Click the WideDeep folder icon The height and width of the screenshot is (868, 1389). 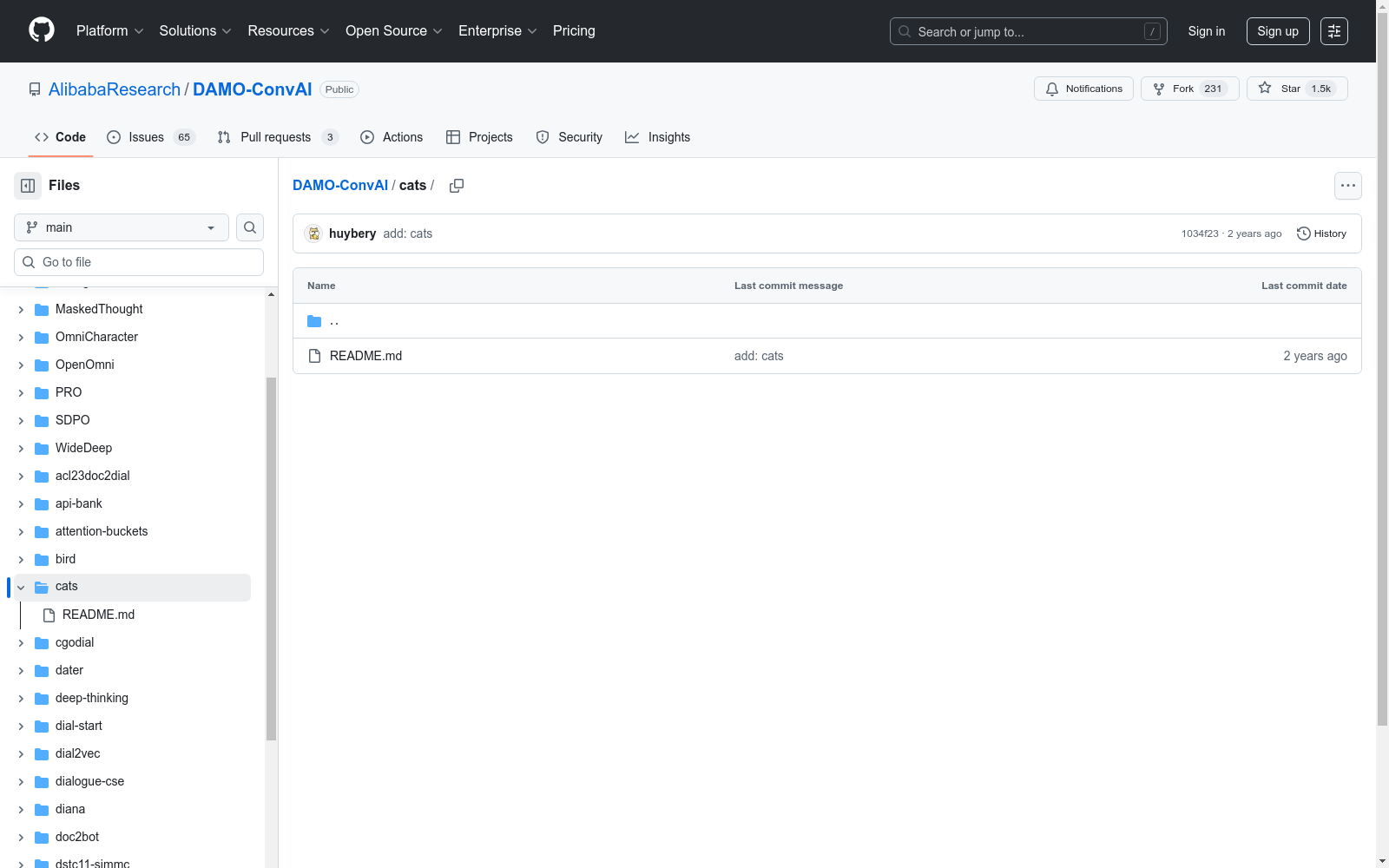point(42,448)
